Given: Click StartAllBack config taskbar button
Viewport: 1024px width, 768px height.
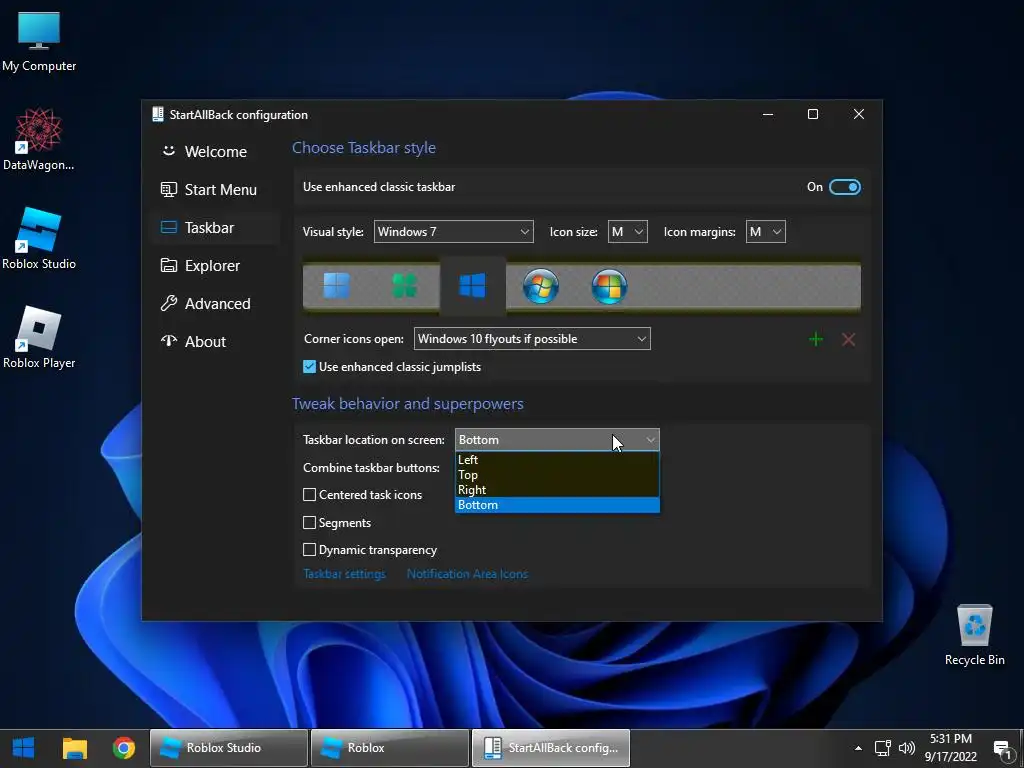Looking at the screenshot, I should 551,748.
